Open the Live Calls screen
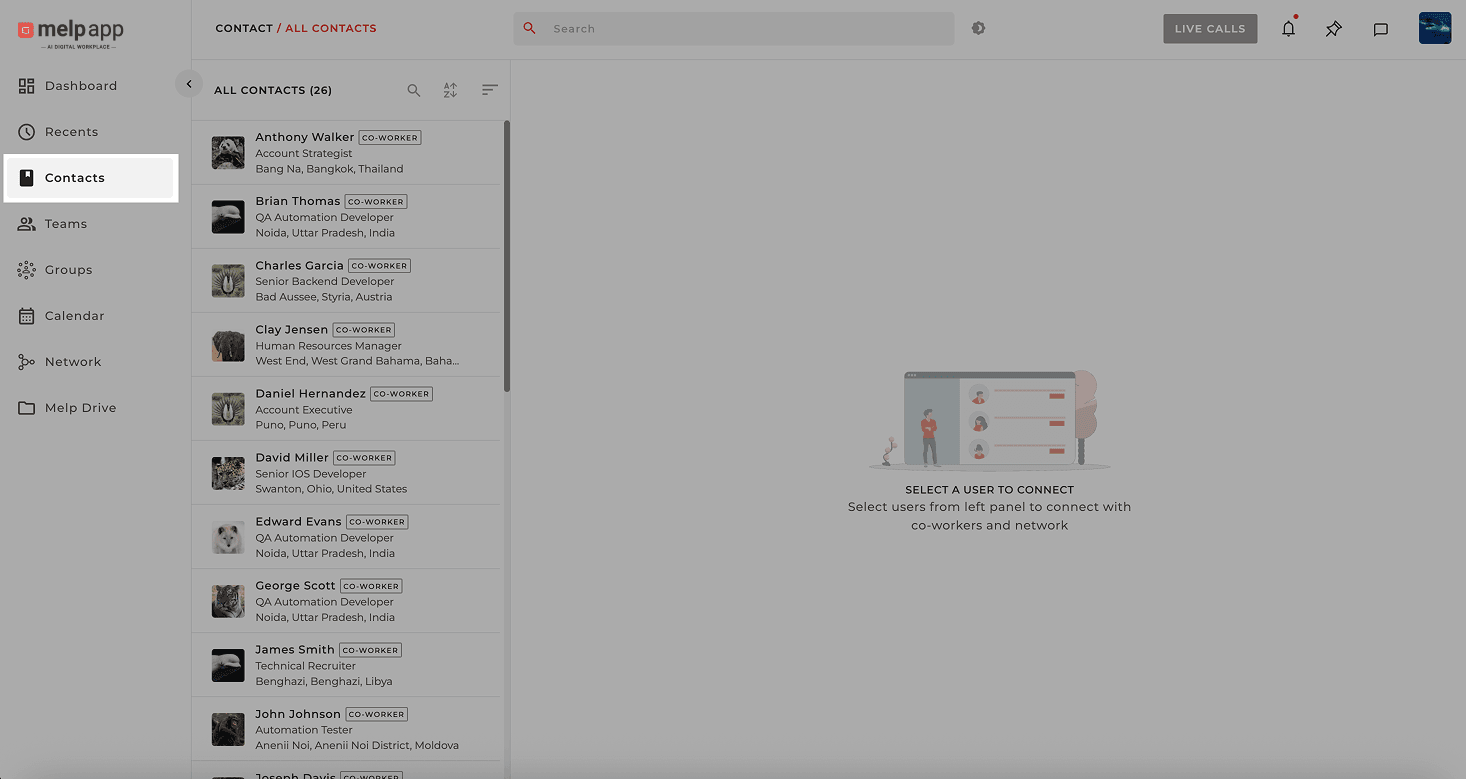The height and width of the screenshot is (779, 1466). [1210, 28]
